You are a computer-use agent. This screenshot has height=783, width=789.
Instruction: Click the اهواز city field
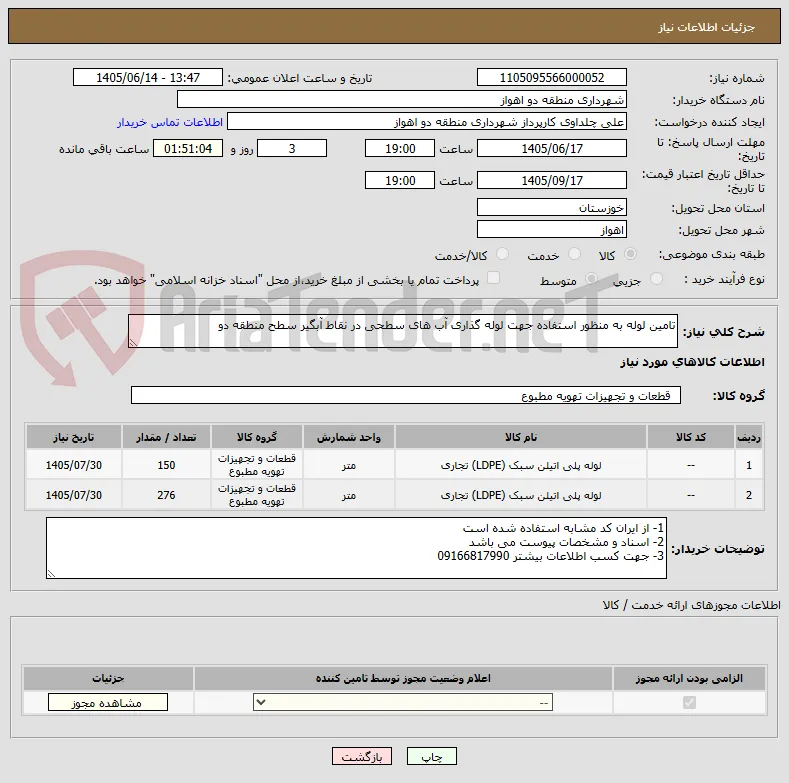click(x=551, y=229)
